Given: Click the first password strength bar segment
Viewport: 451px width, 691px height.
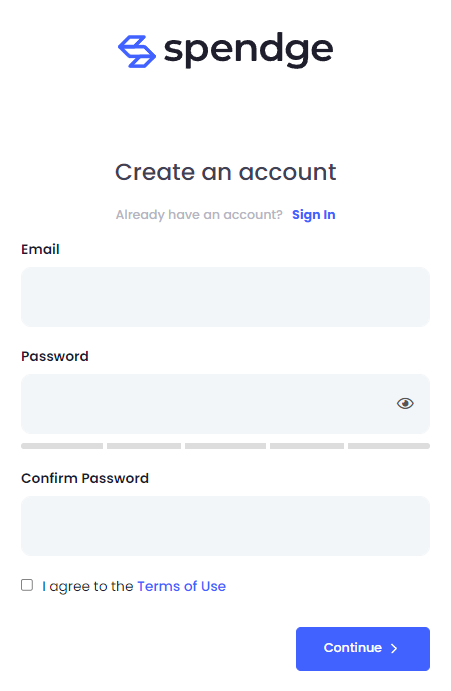Looking at the screenshot, I should 62,446.
